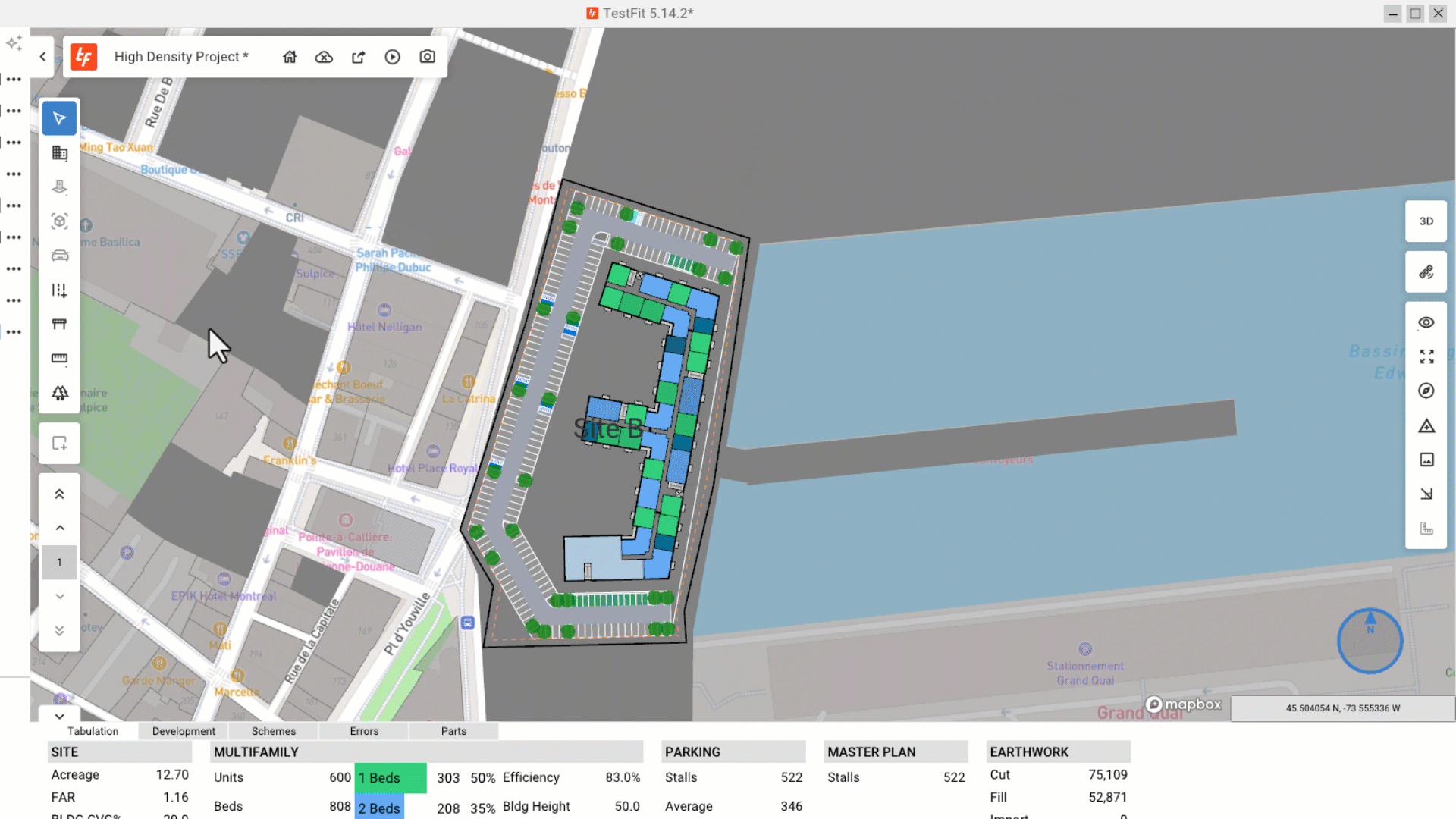
Task: Toggle the 3D view button
Action: coord(1426,221)
